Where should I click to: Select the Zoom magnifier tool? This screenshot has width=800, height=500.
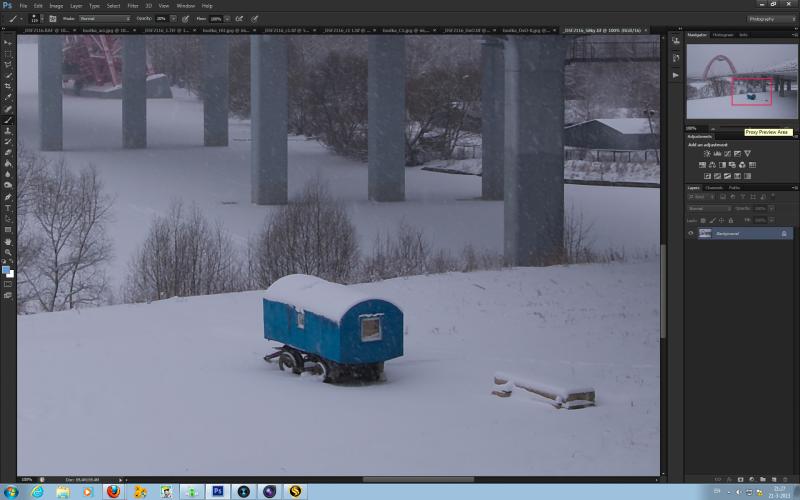8,252
